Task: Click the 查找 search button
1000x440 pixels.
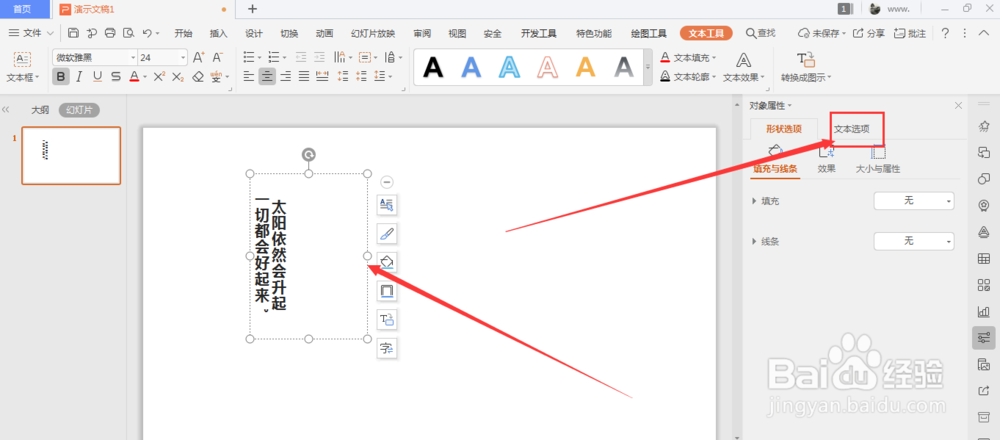Action: coord(761,33)
